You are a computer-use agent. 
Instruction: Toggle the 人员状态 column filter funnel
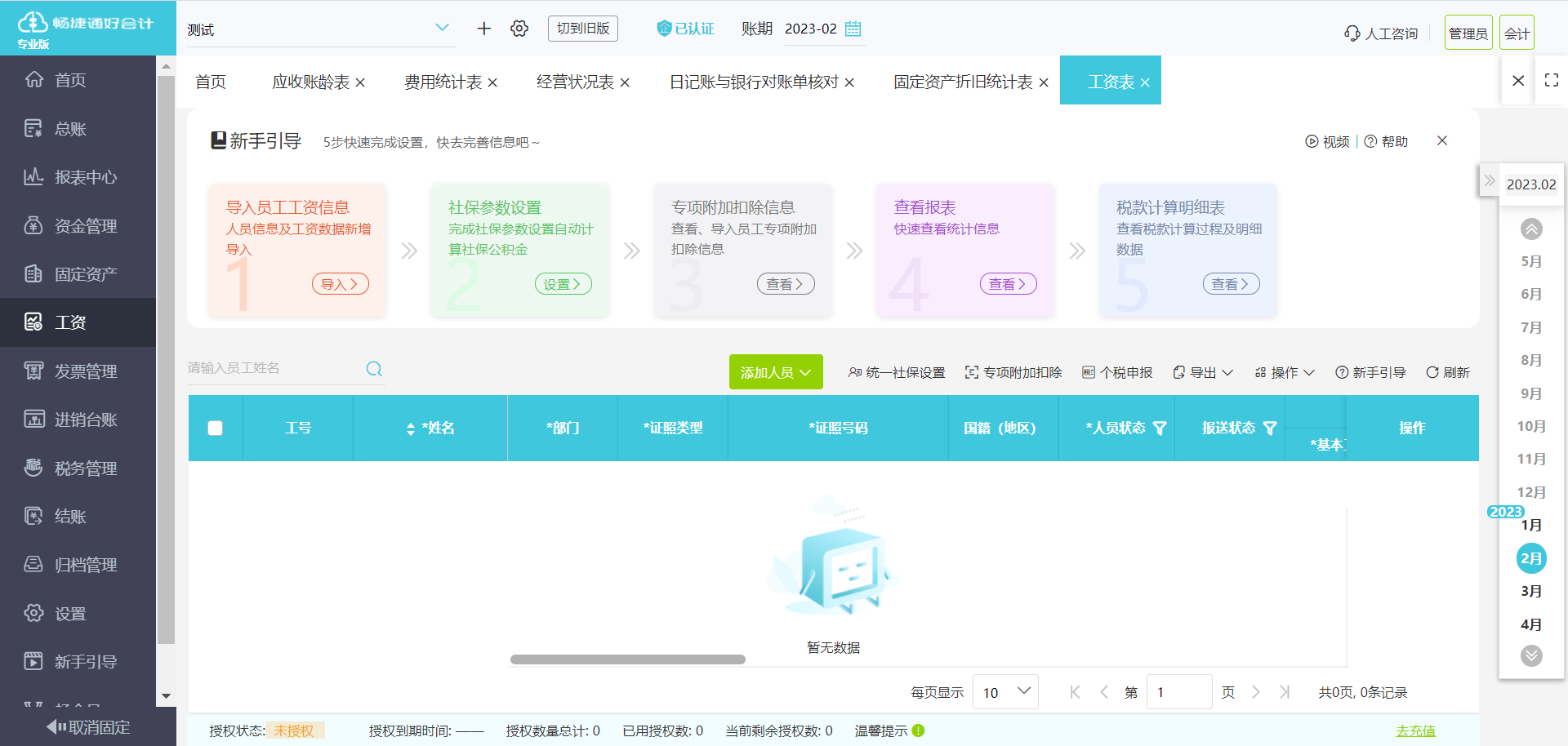coord(1159,428)
